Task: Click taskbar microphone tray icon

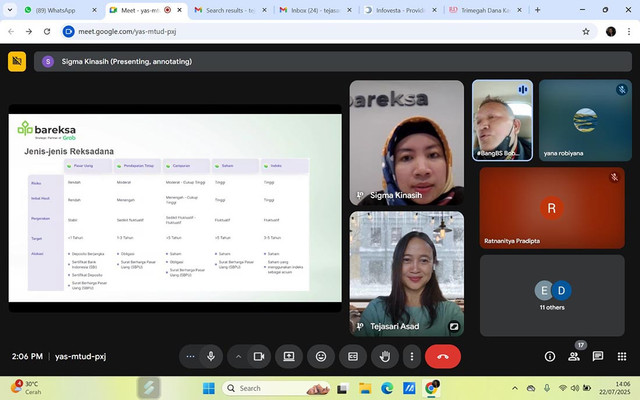Action: click(x=547, y=388)
